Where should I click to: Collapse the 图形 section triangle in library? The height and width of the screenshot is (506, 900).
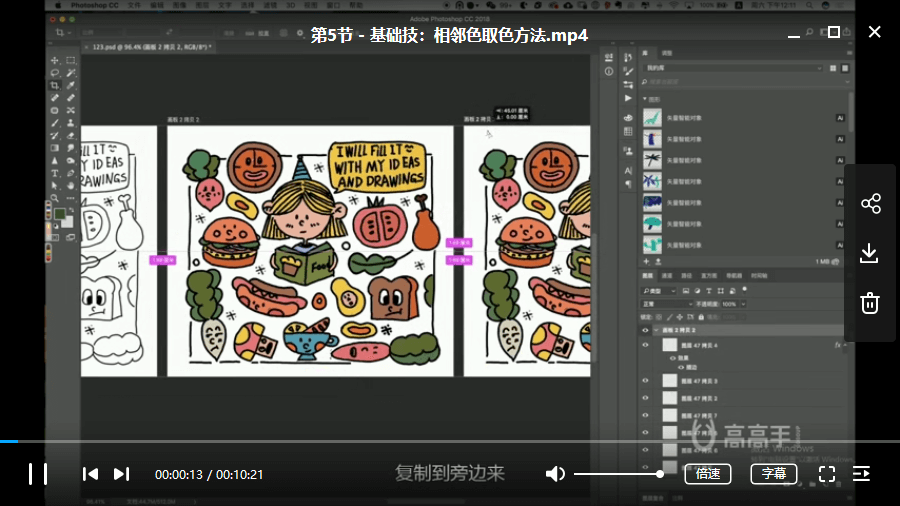coord(645,99)
